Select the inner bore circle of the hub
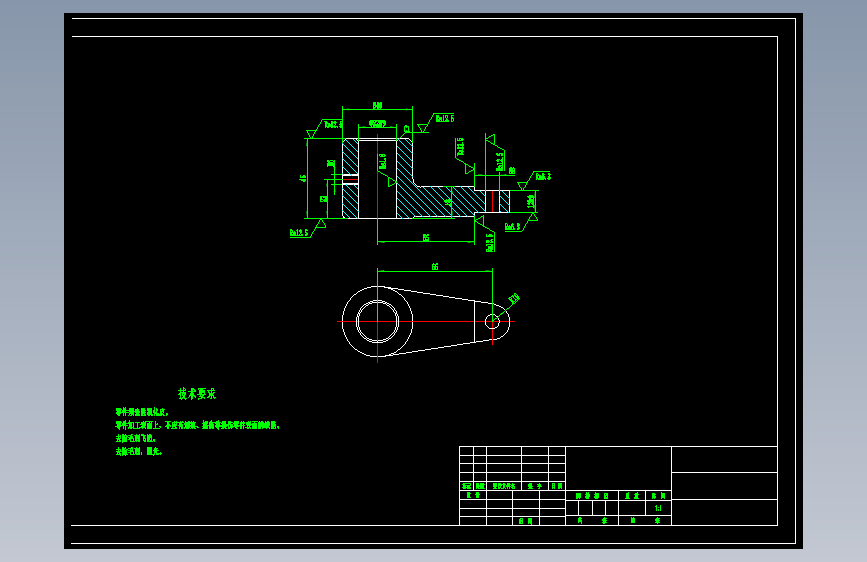Screen dimensions: 867x562 point(378,321)
